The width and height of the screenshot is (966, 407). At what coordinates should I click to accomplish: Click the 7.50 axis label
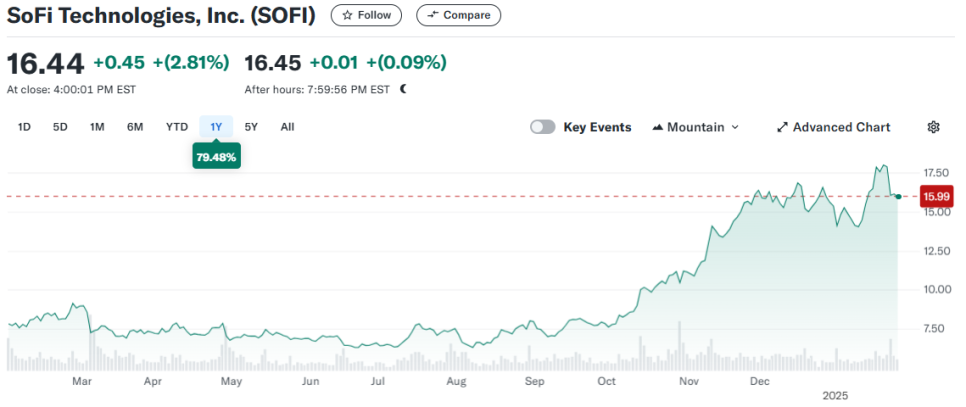(933, 328)
